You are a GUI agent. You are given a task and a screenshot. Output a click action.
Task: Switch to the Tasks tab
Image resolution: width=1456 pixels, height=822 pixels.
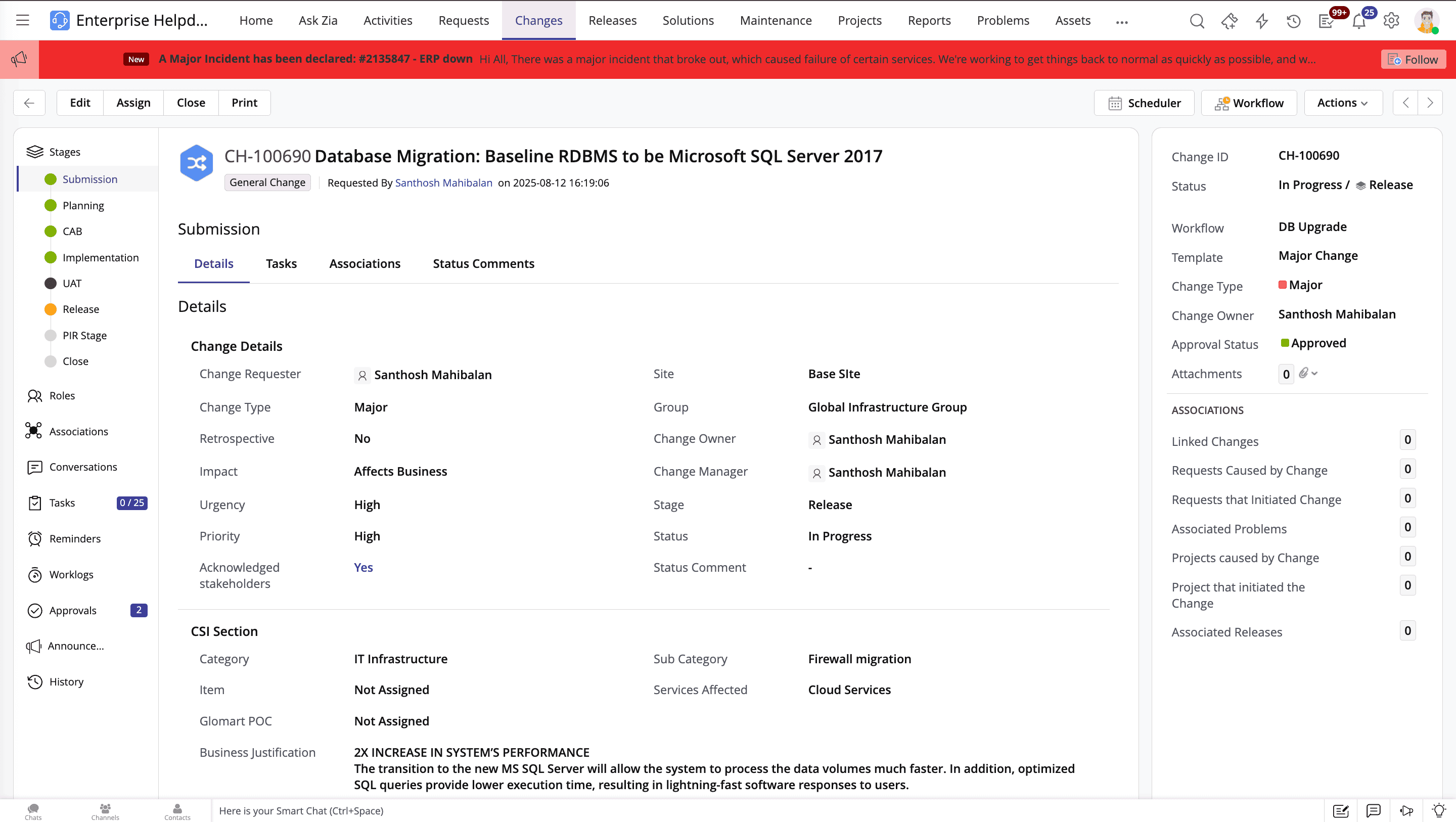pyautogui.click(x=281, y=263)
